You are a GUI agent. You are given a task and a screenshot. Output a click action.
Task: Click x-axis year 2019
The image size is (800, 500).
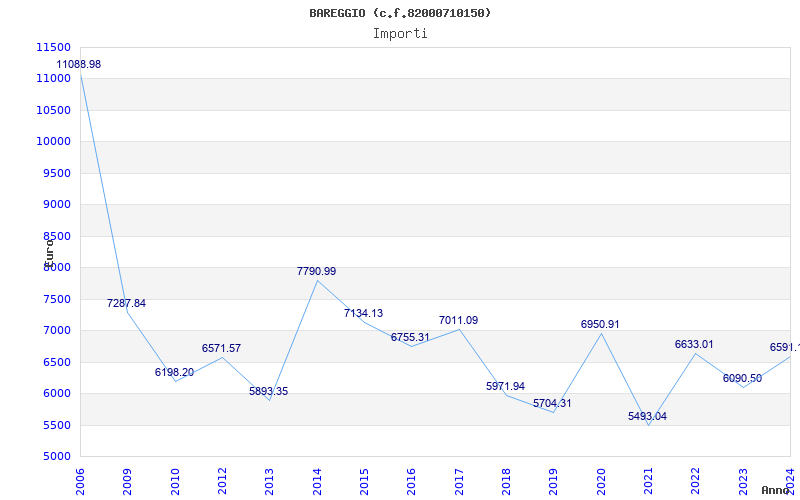coord(554,482)
